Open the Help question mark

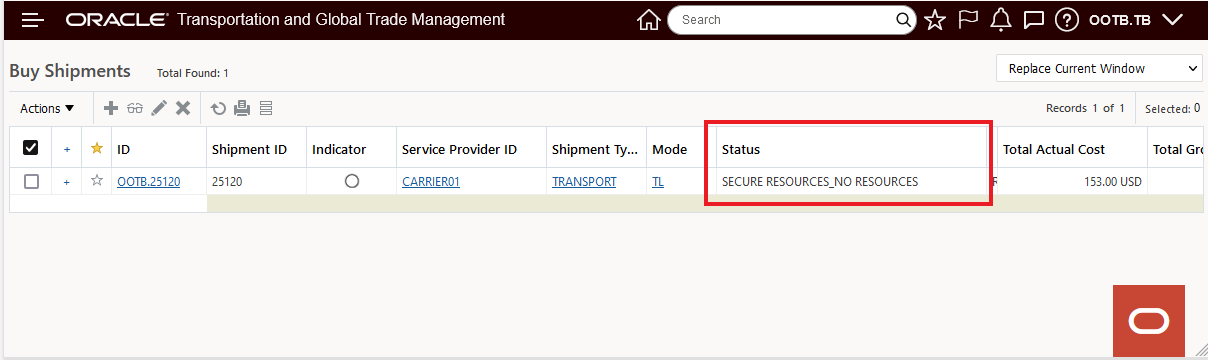1067,20
